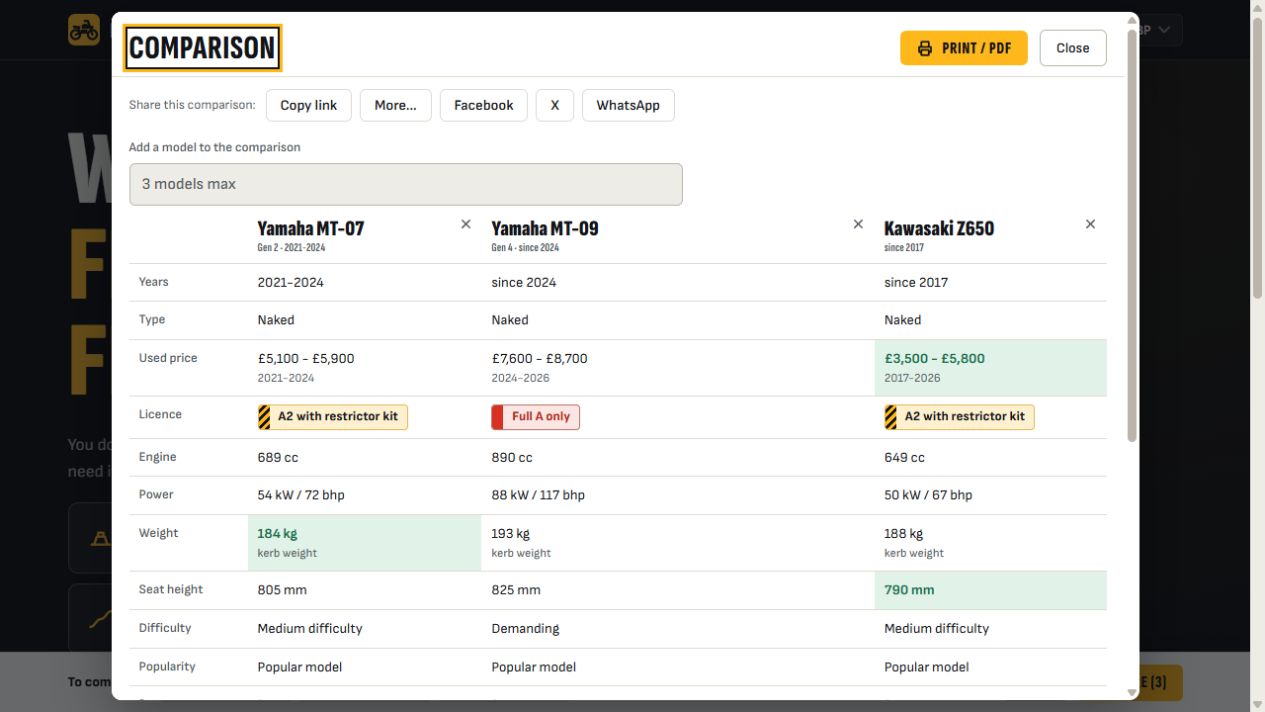Remove Yamaha MT-09 from the comparison

click(x=858, y=224)
